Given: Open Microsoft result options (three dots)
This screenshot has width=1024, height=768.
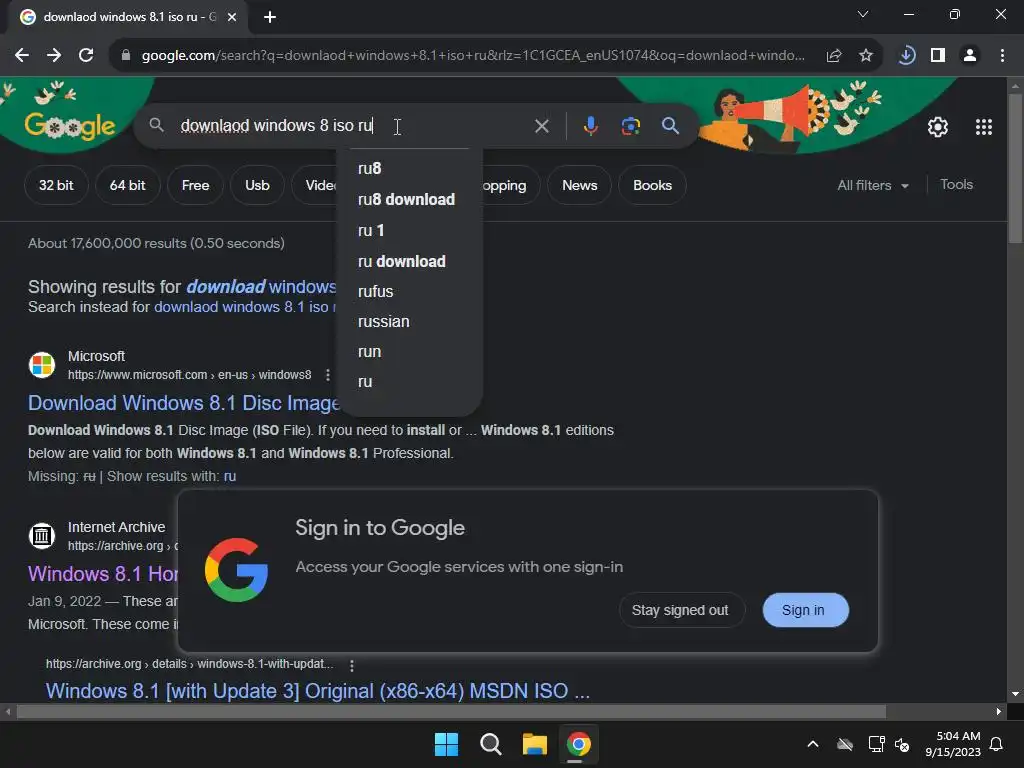Looking at the screenshot, I should 328,375.
